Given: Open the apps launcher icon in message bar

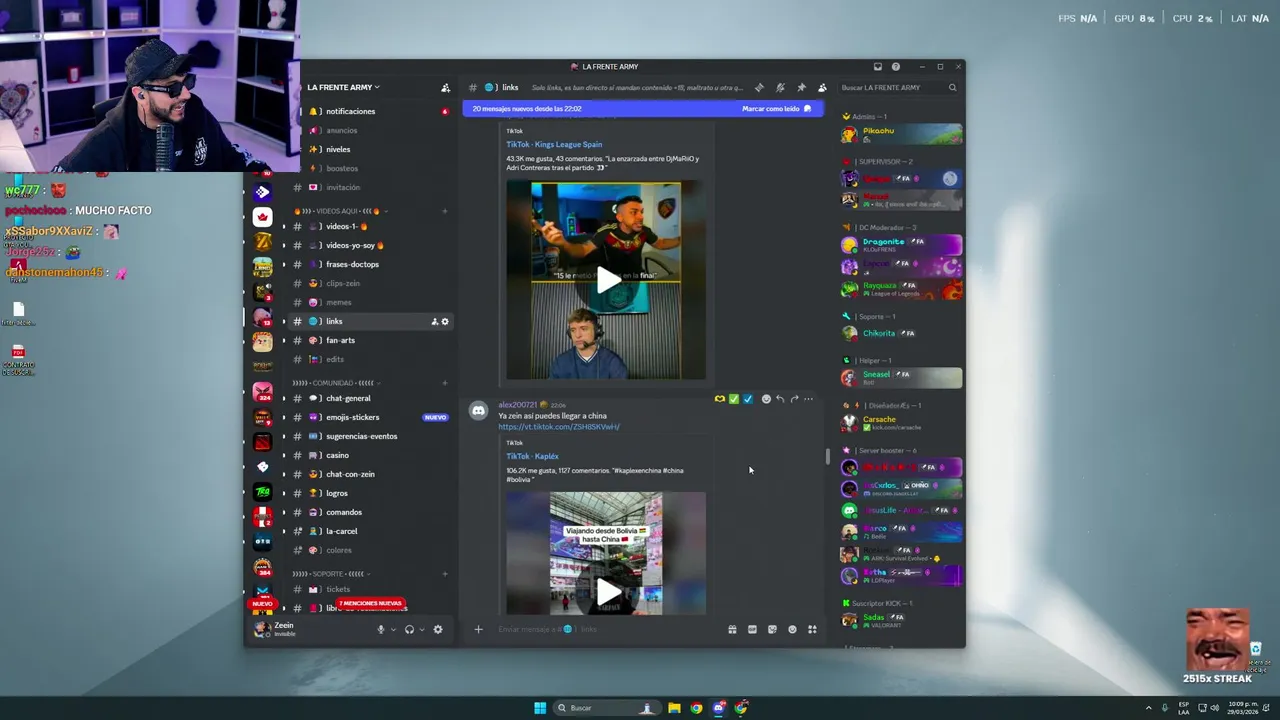Looking at the screenshot, I should [812, 629].
